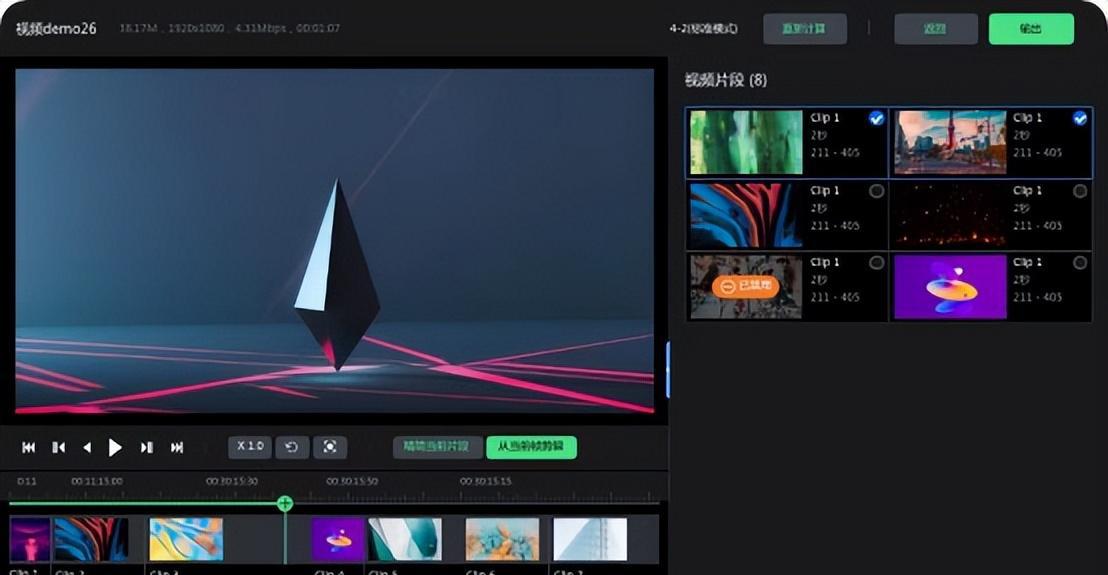This screenshot has width=1108, height=575.
Task: Start playback with the Play button
Action: pos(114,447)
